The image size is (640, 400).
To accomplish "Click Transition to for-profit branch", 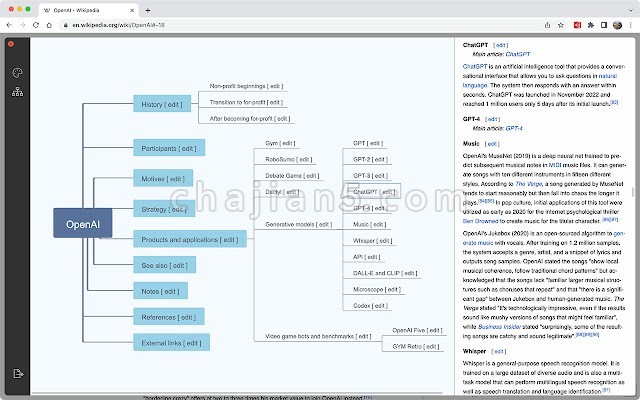I will (246, 102).
